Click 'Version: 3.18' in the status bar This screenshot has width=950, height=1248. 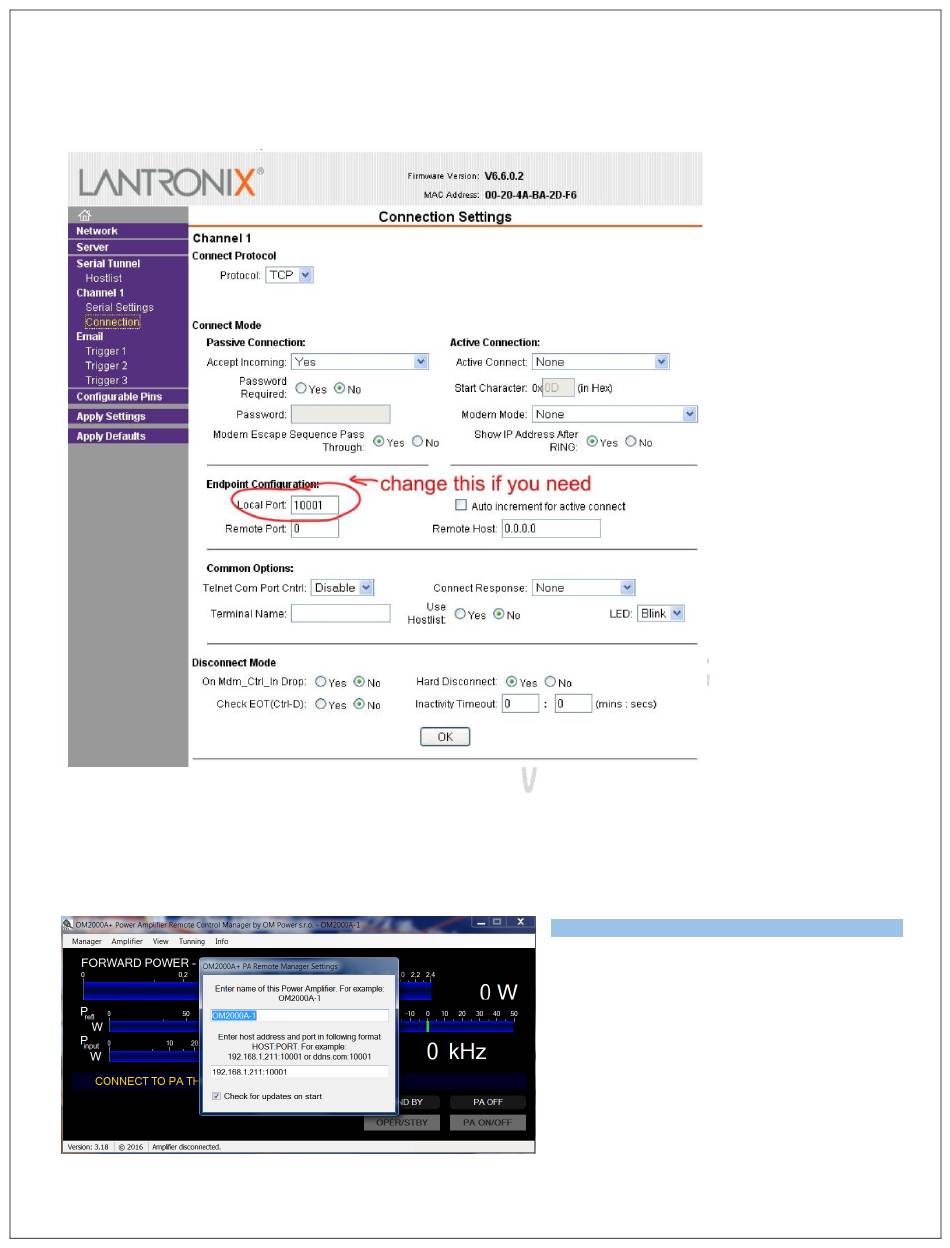(x=88, y=1147)
